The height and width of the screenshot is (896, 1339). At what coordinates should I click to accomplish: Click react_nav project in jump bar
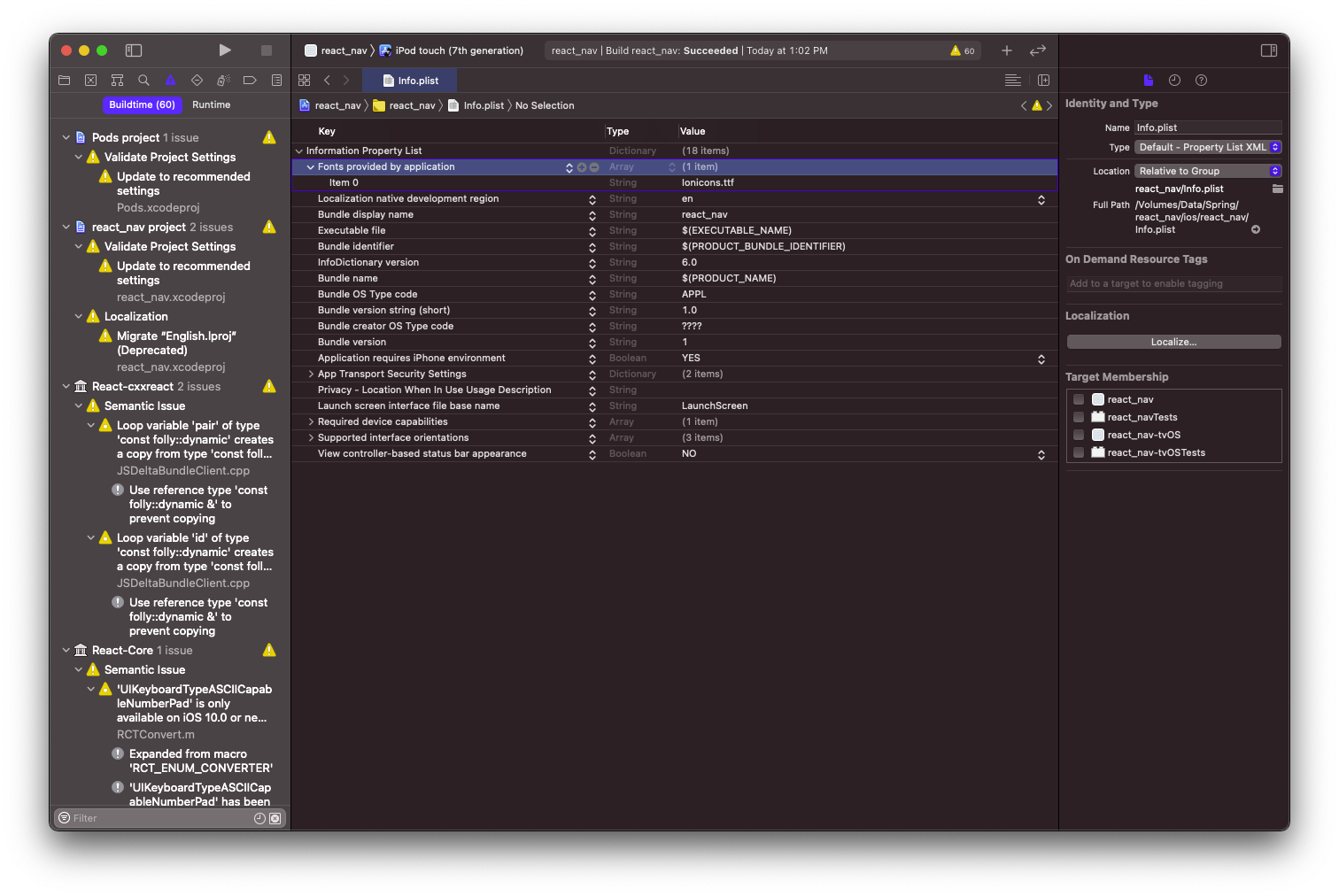pos(331,105)
